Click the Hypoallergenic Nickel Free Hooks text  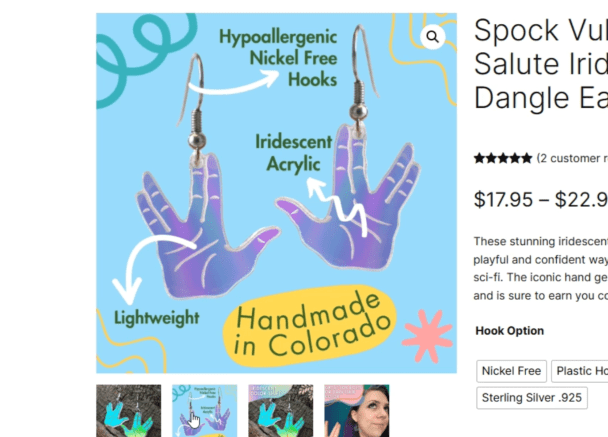click(x=278, y=58)
